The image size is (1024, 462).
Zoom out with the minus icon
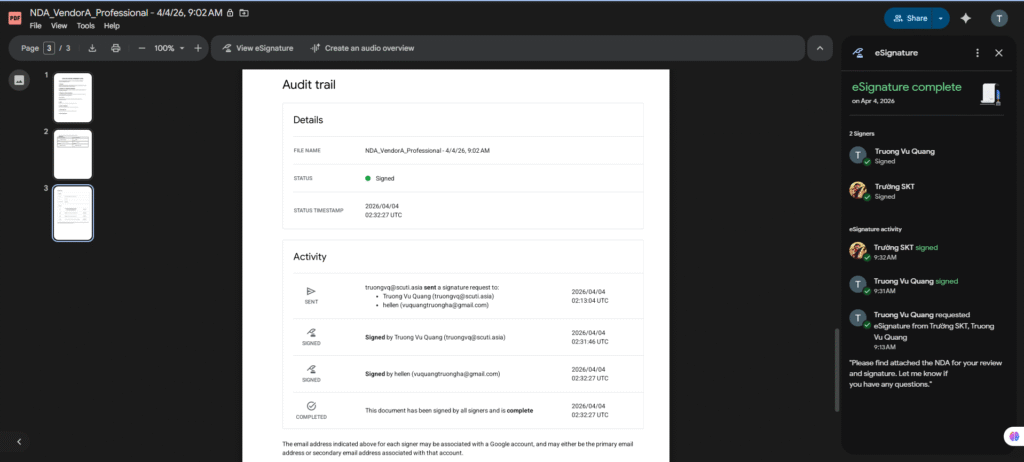pyautogui.click(x=142, y=48)
